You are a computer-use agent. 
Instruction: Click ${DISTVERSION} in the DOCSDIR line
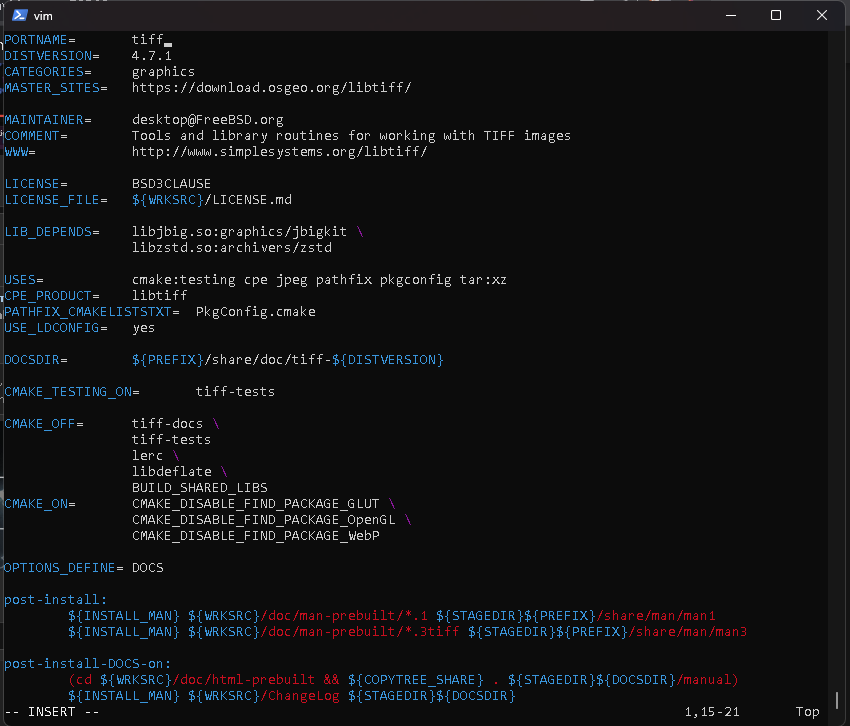coord(388,360)
